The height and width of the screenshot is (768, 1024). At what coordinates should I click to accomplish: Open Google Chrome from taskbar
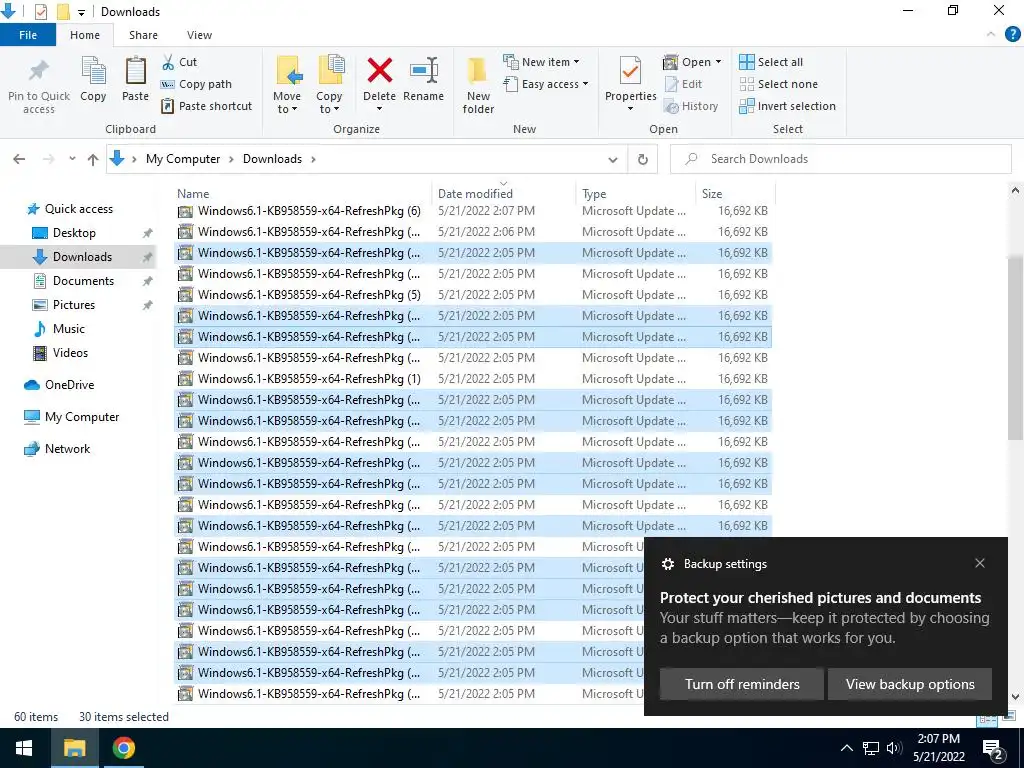[123, 748]
